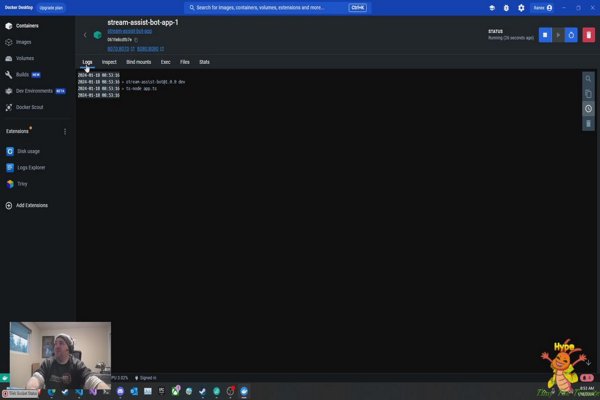Open the second port mapping link
Viewport: 600px width, 400px height.
click(150, 49)
